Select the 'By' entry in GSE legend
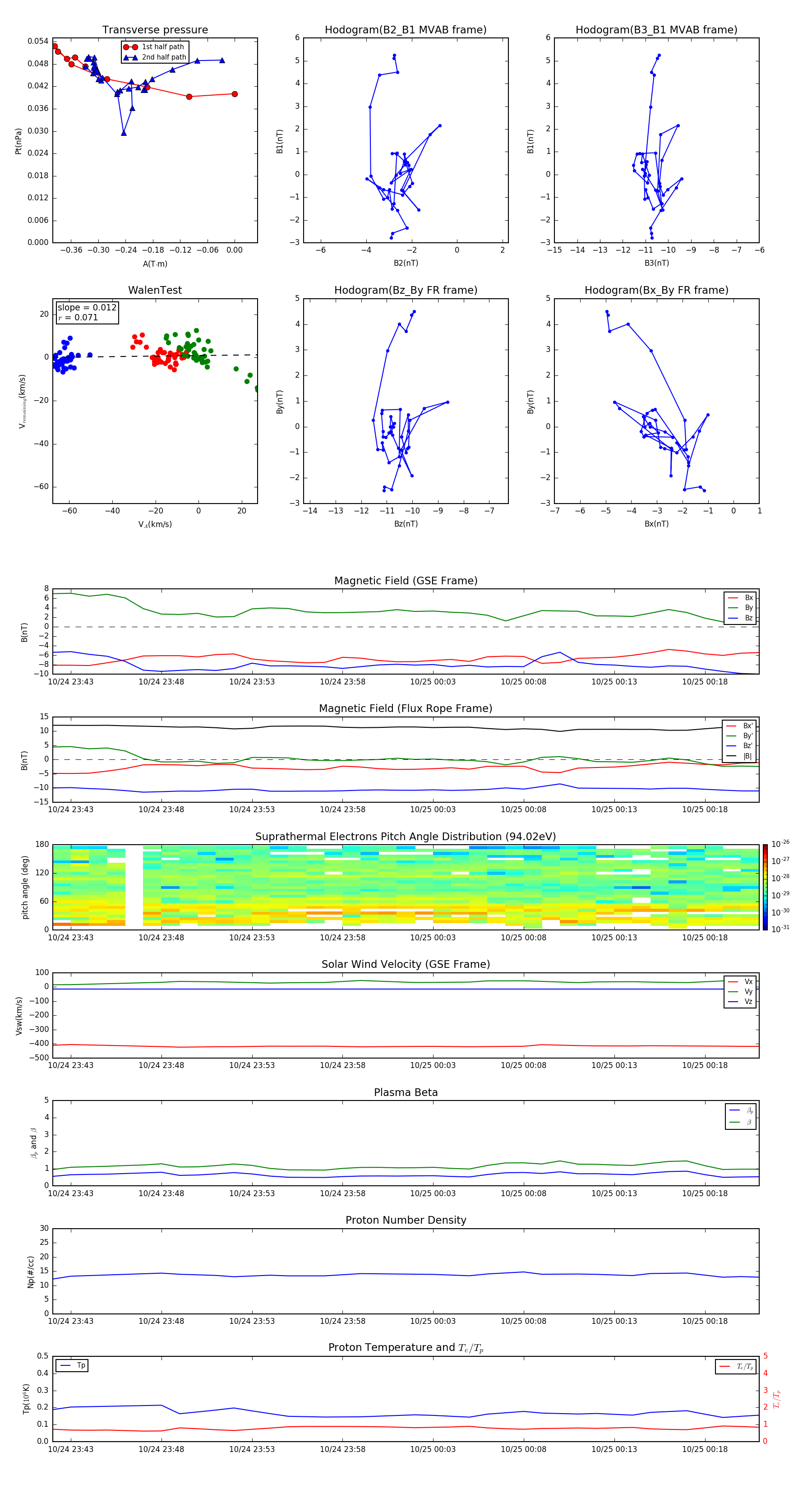Screen dimensions: 812x1489 tap(740, 607)
